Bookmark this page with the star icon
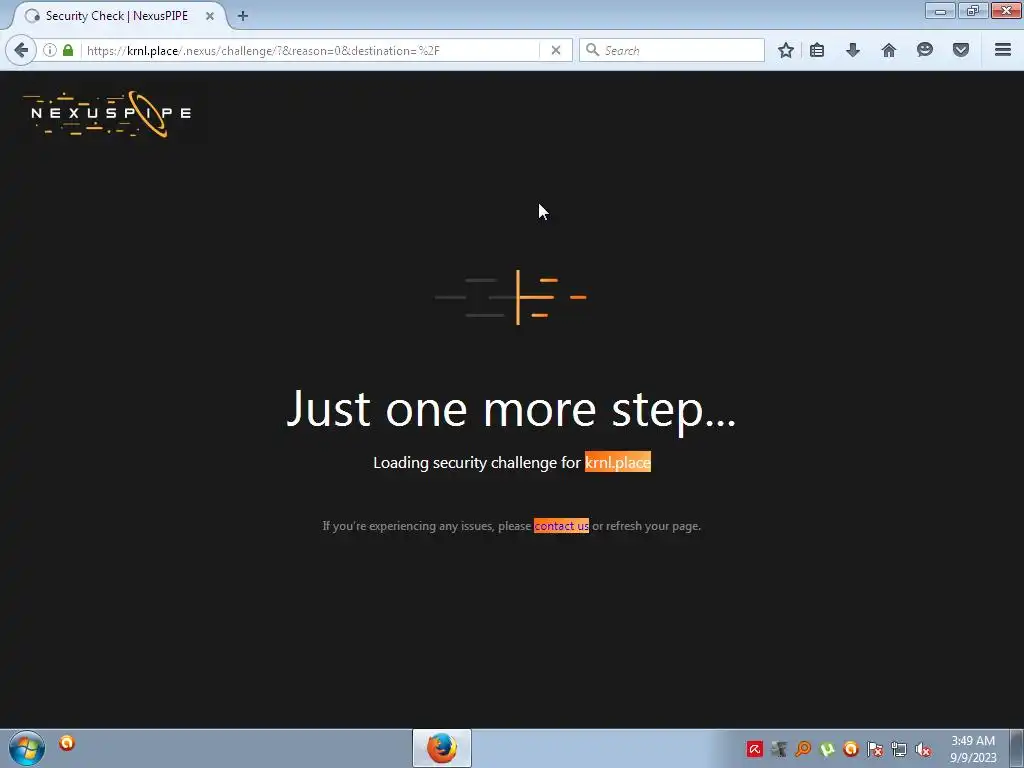The width and height of the screenshot is (1024, 768). point(786,50)
